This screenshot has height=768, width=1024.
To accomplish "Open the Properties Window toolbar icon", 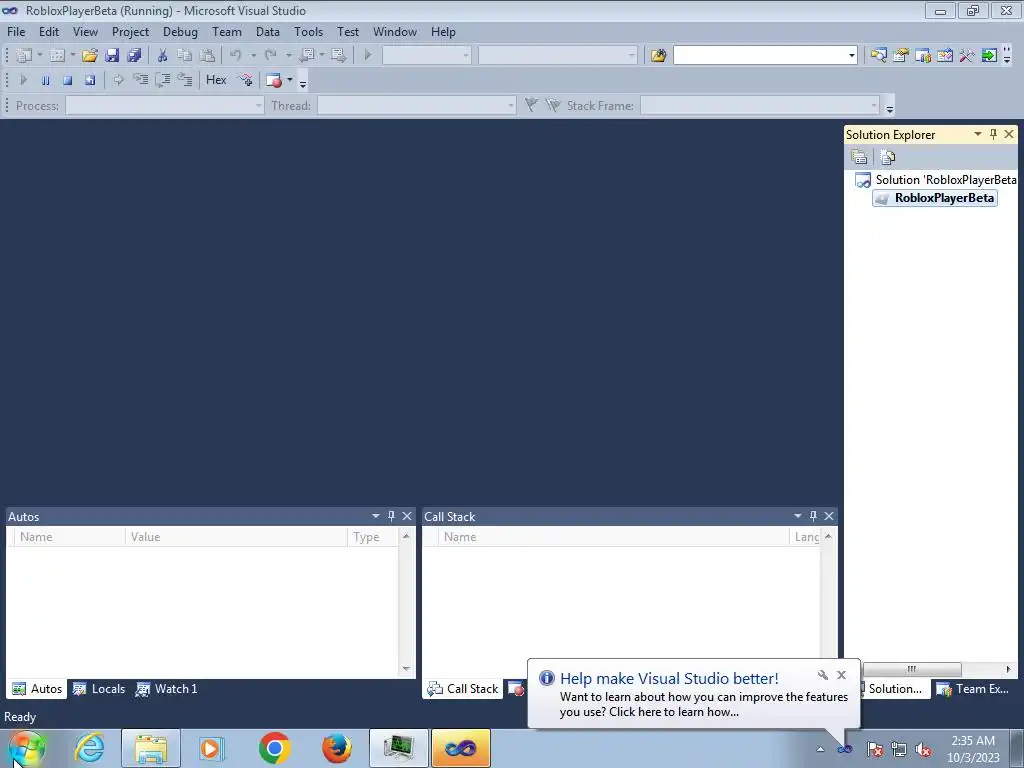I will point(901,56).
